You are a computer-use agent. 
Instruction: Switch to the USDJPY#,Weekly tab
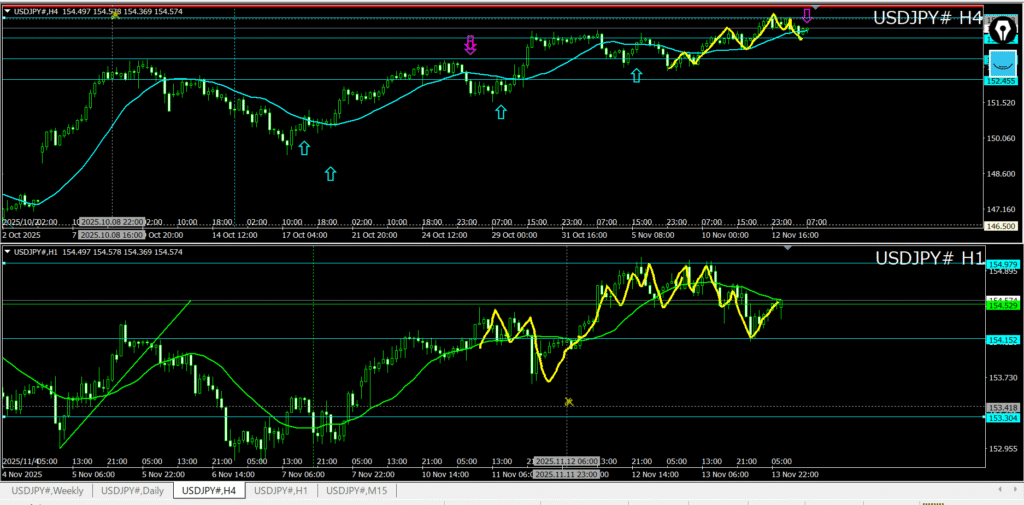tap(47, 491)
